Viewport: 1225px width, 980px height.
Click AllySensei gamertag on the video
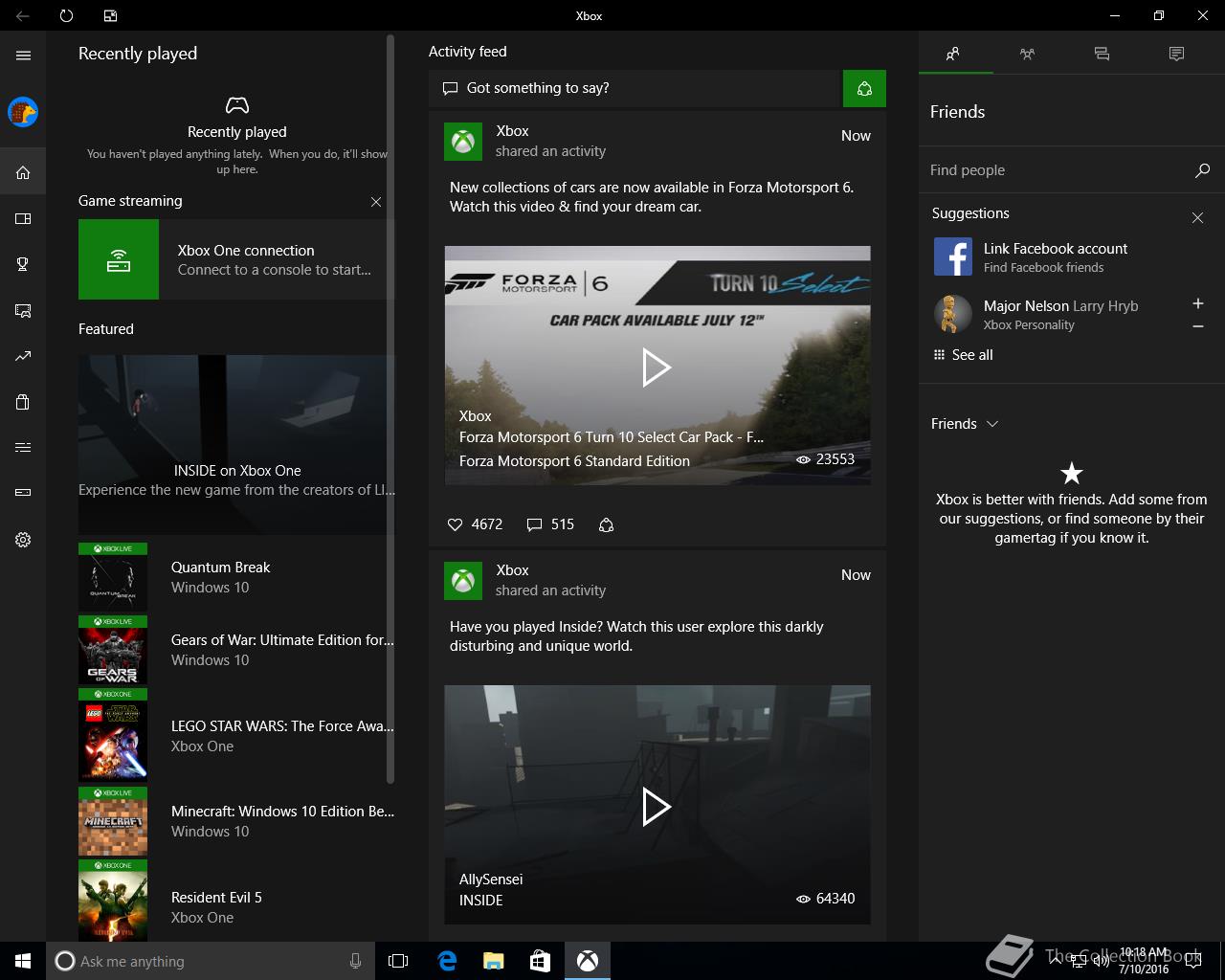pos(491,880)
